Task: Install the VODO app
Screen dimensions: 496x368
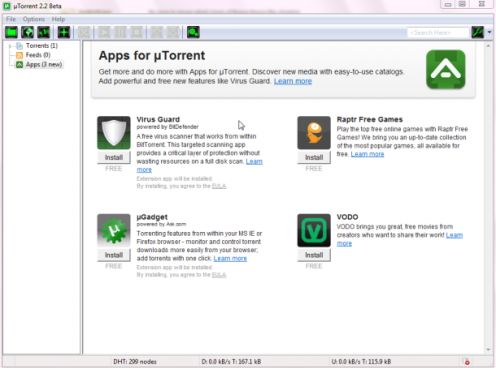Action: 314,255
